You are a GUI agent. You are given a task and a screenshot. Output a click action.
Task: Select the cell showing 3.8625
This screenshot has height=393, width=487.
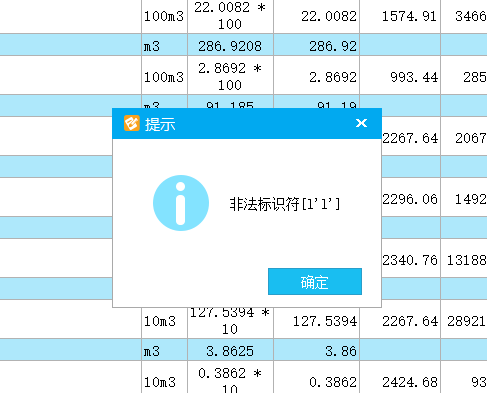pos(230,350)
